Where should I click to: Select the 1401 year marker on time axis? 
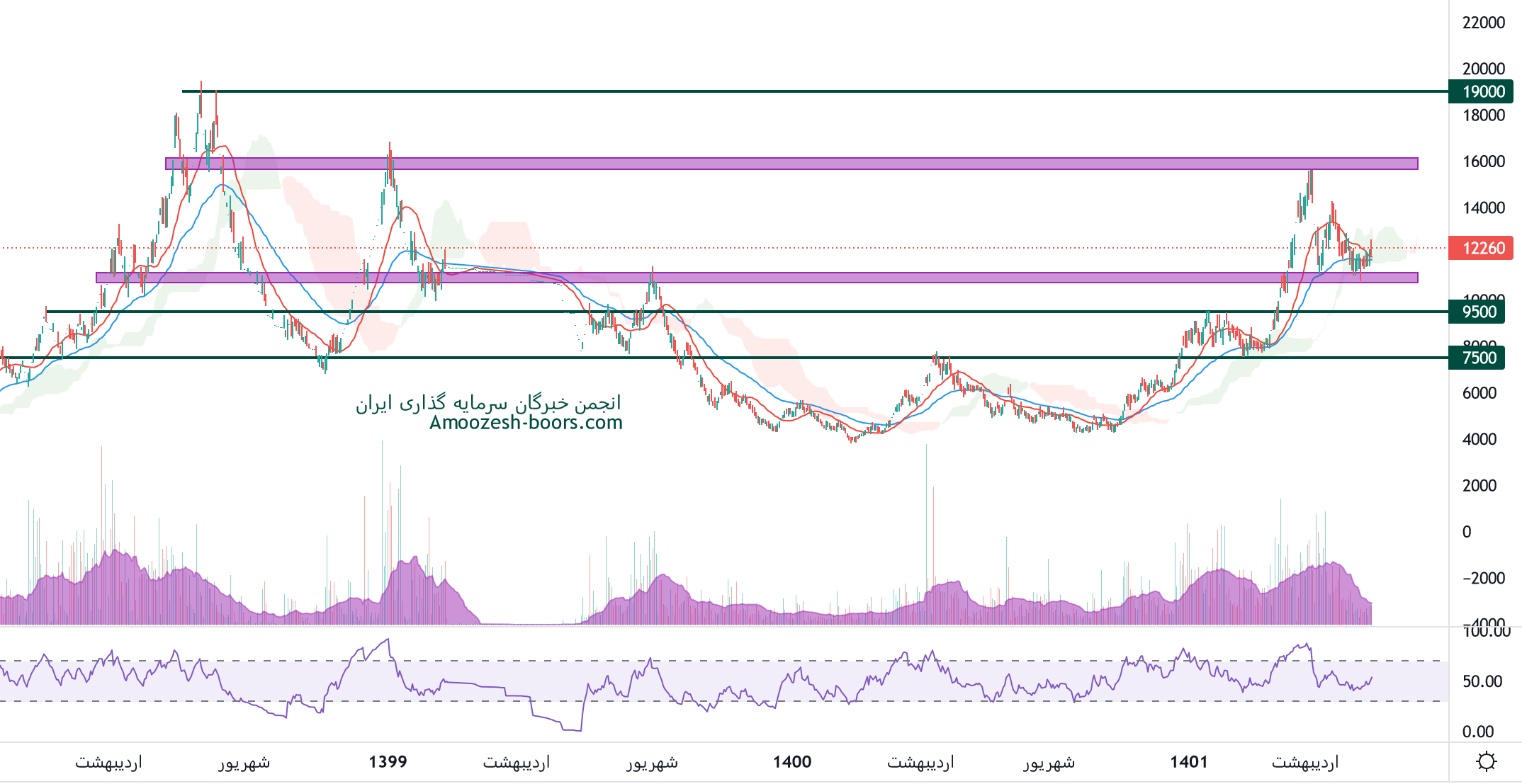(1188, 762)
